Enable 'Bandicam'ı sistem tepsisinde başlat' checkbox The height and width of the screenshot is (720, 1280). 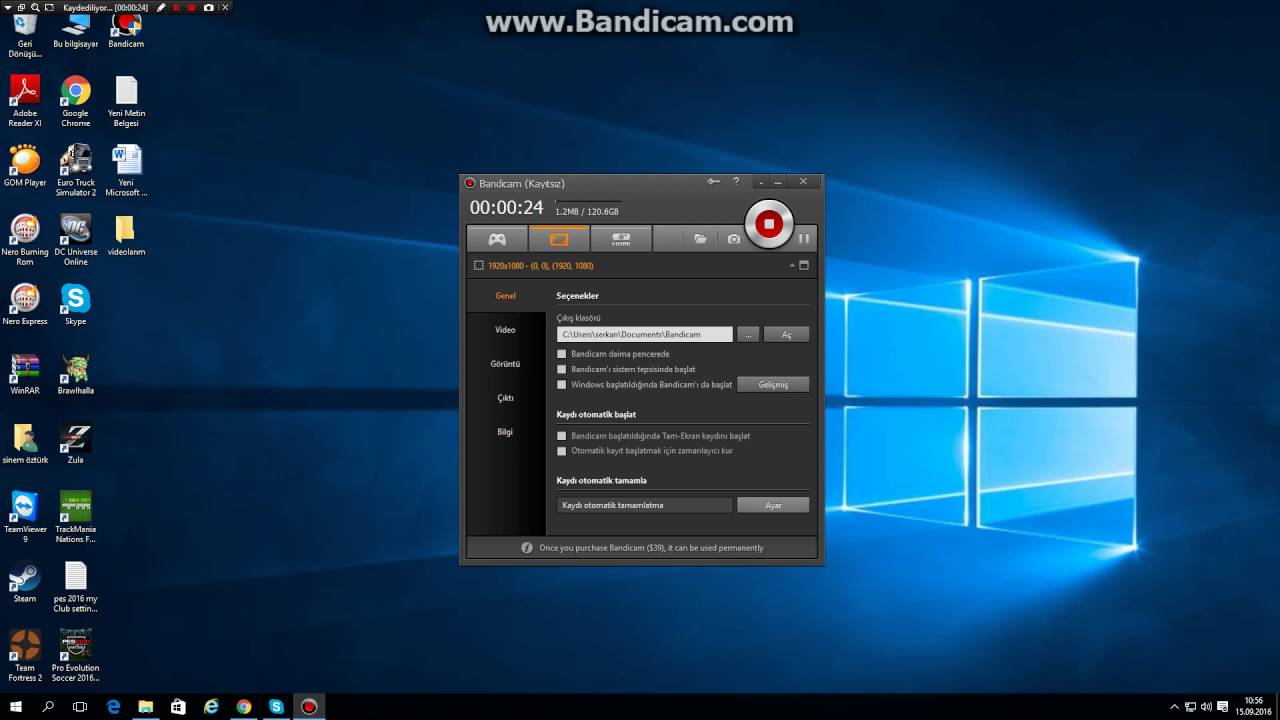tap(562, 369)
